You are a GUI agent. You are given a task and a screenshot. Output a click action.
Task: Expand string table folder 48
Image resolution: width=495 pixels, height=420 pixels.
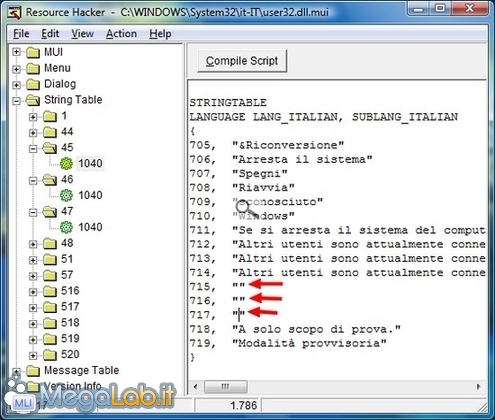(x=33, y=244)
